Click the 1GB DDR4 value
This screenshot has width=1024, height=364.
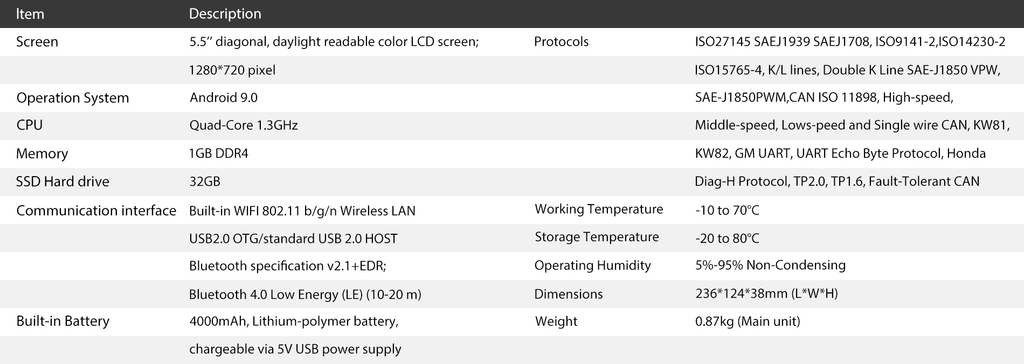(x=219, y=154)
